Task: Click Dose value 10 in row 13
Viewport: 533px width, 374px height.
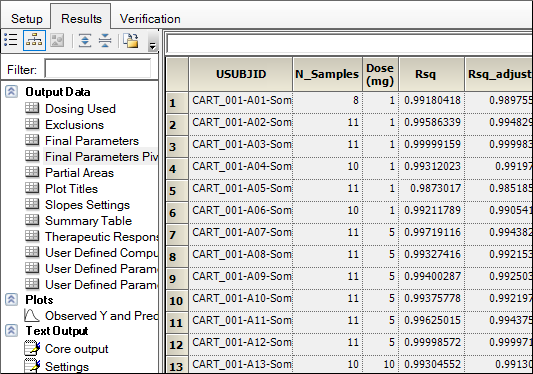Action: (x=381, y=365)
